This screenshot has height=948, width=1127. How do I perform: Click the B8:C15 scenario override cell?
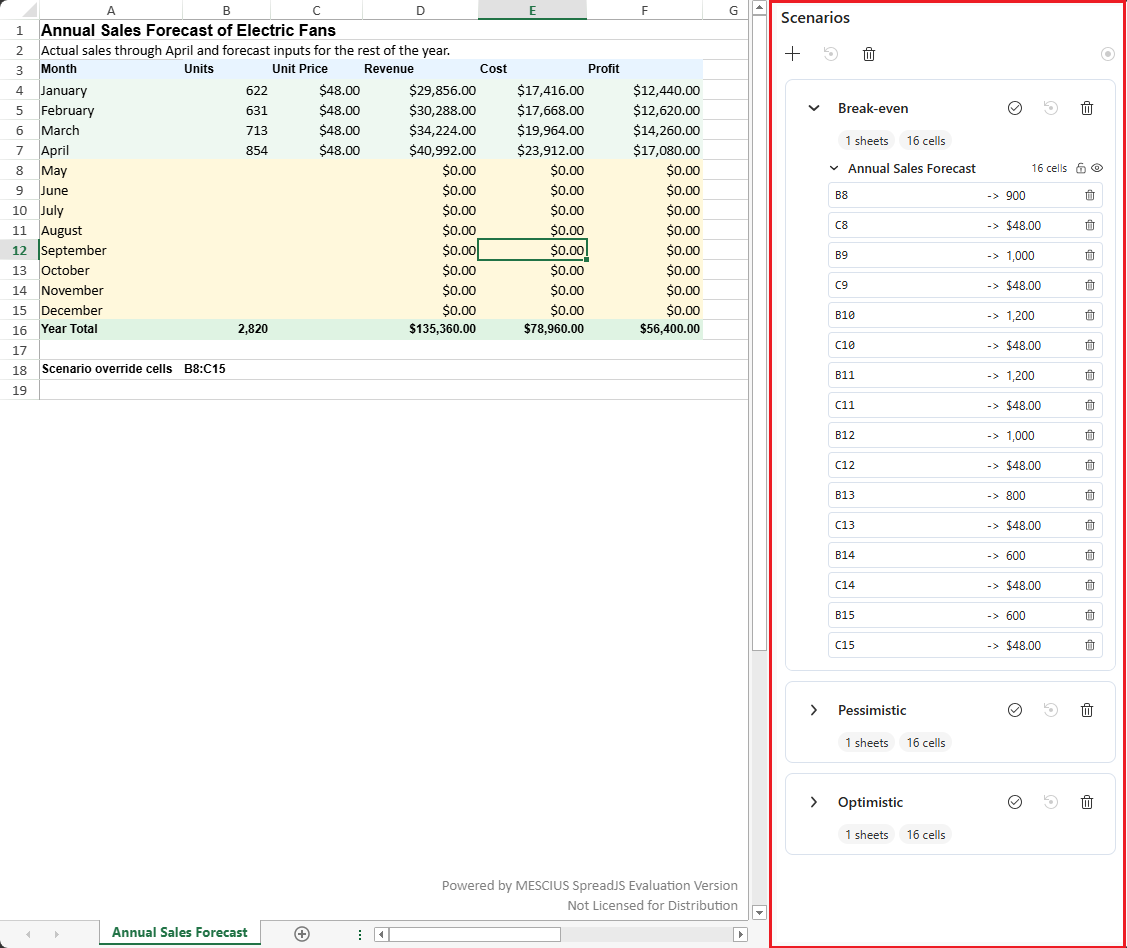click(x=226, y=369)
